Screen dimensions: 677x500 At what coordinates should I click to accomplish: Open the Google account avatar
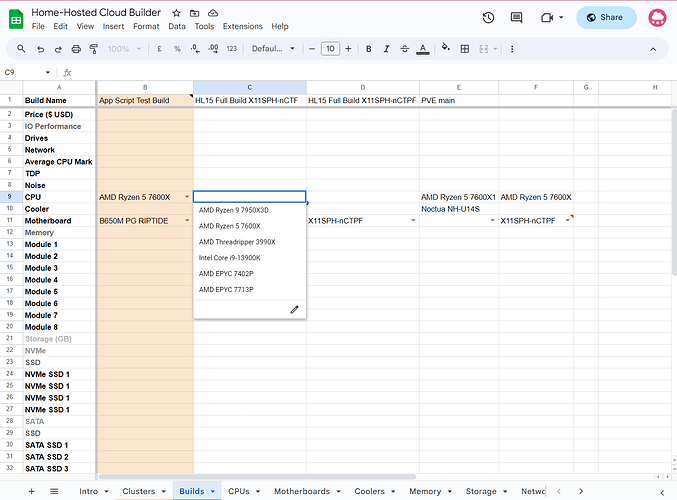[x=657, y=18]
